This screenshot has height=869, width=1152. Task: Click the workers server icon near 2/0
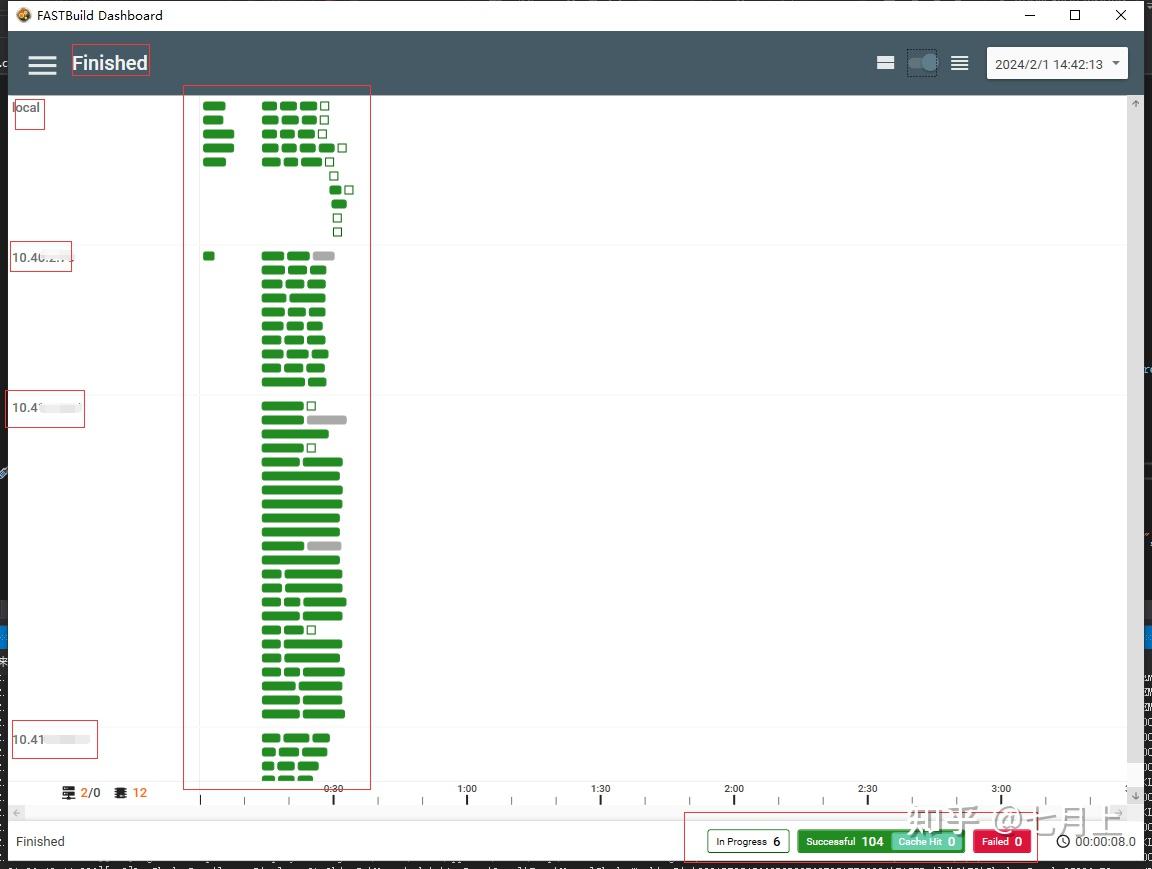[68, 793]
